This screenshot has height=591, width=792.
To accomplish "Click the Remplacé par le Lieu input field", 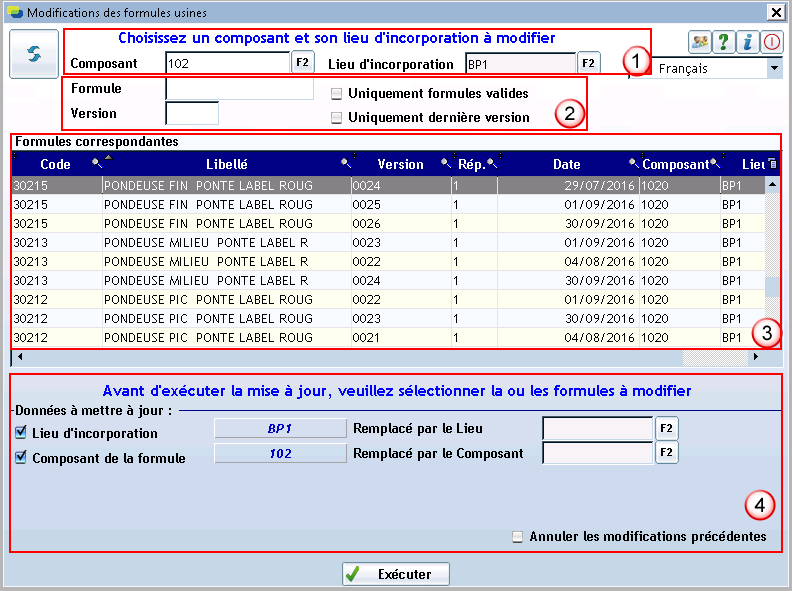I will (x=598, y=429).
